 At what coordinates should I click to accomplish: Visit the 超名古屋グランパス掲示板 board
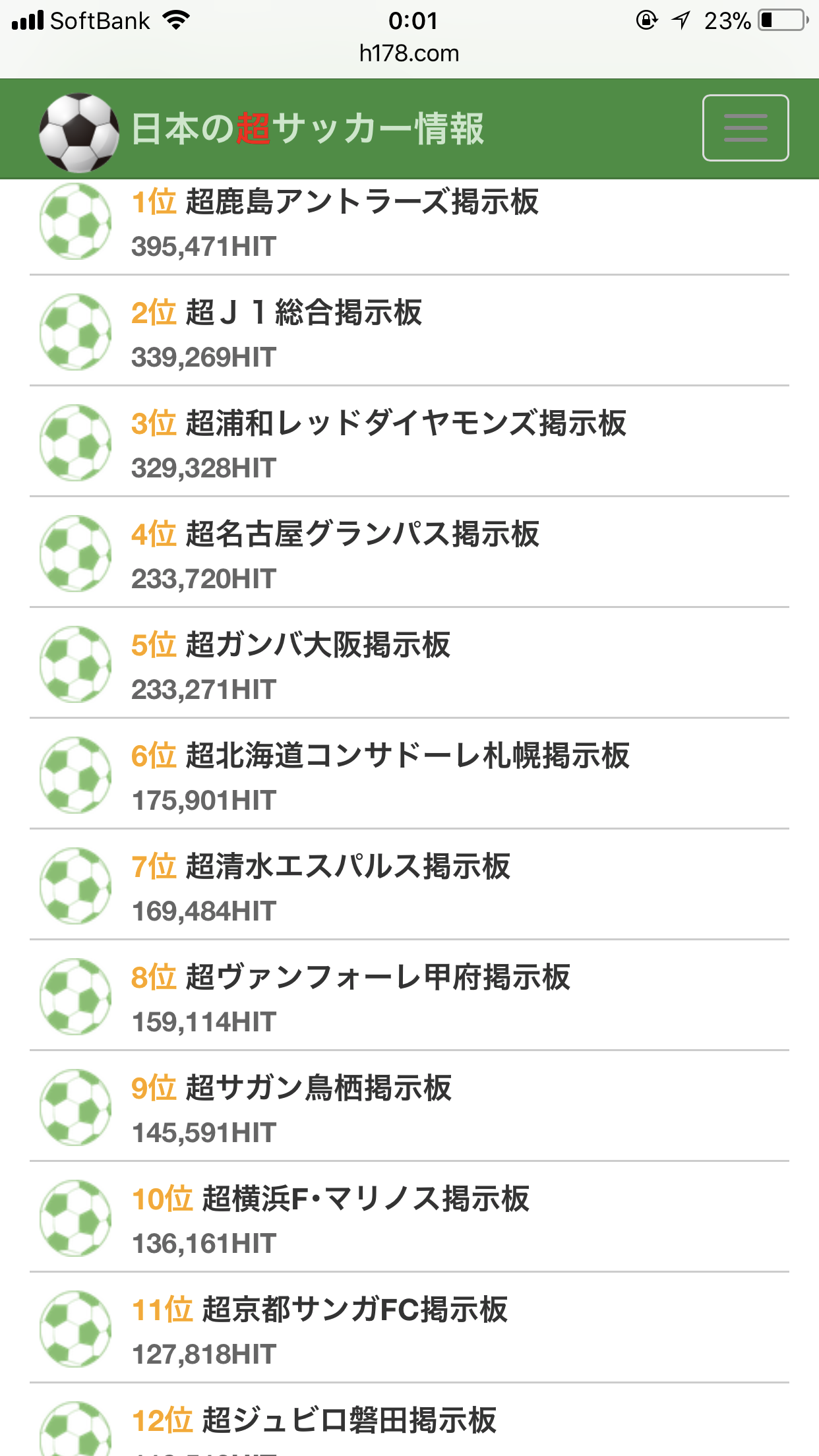point(362,534)
